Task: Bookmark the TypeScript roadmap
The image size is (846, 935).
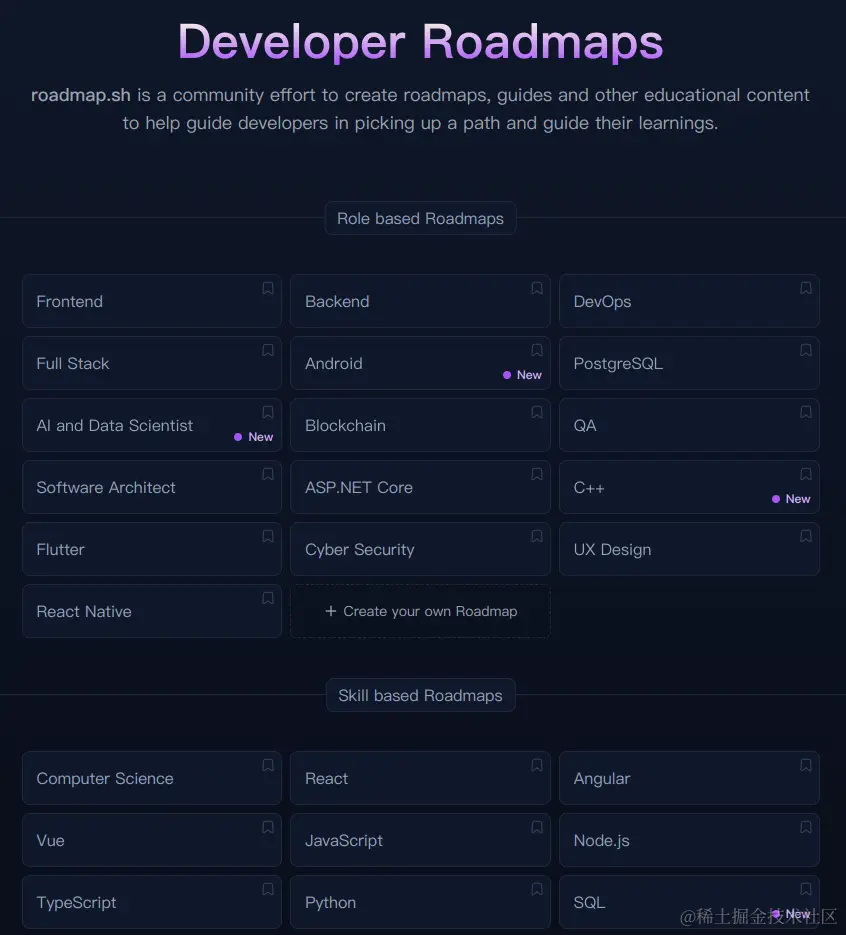Action: [x=268, y=890]
